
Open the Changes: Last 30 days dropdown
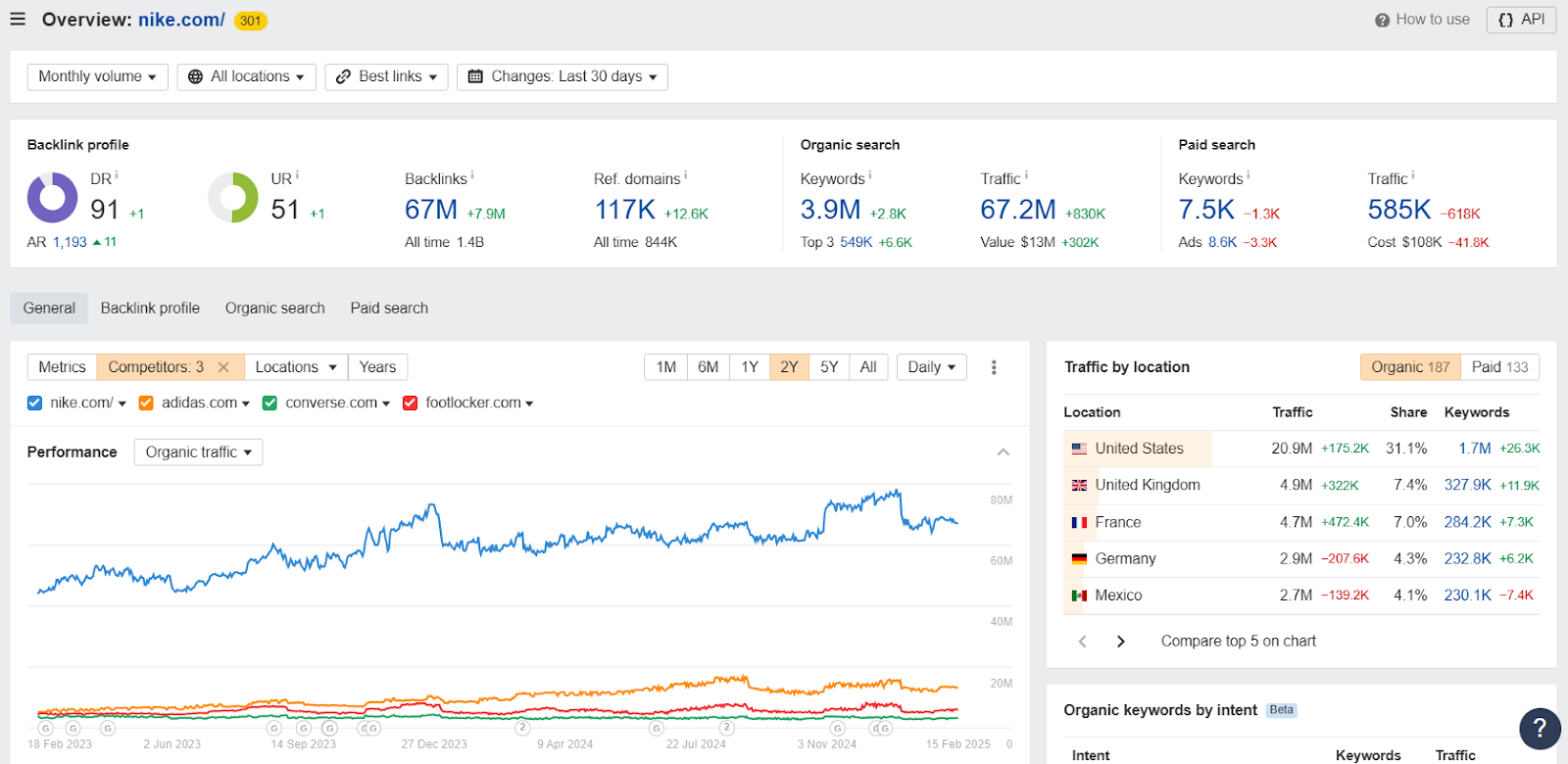(x=563, y=76)
